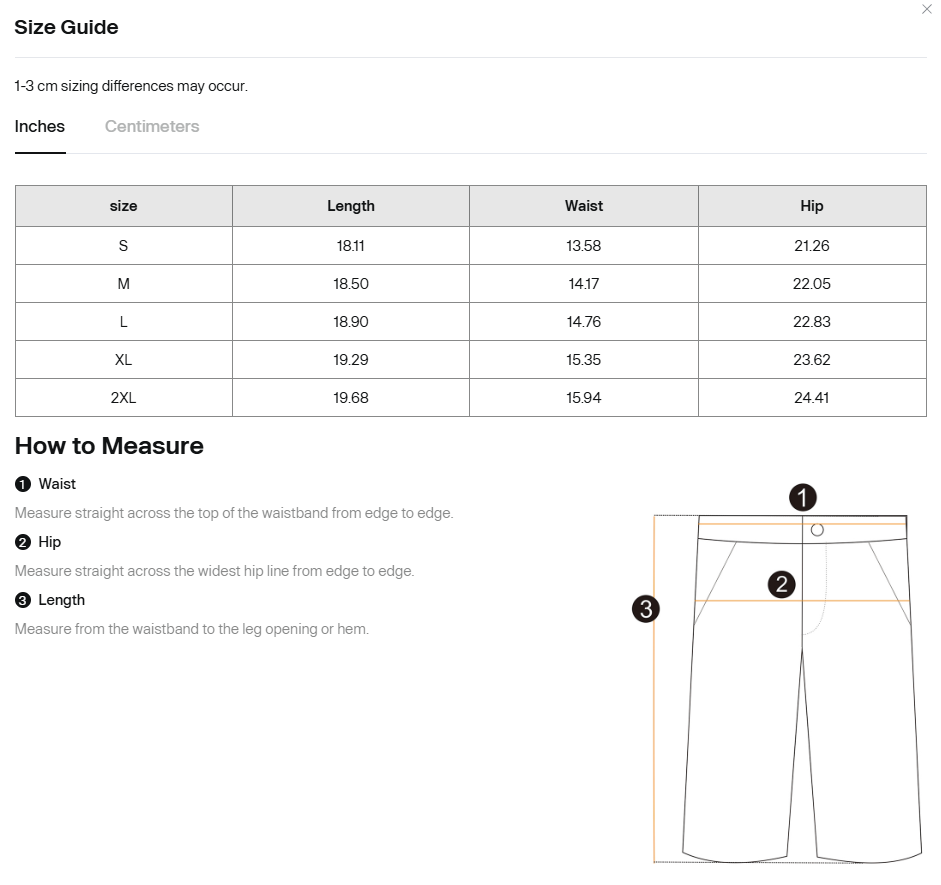This screenshot has height=885, width=941.
Task: Click the button circle on the shorts waistband
Action: coord(817,530)
